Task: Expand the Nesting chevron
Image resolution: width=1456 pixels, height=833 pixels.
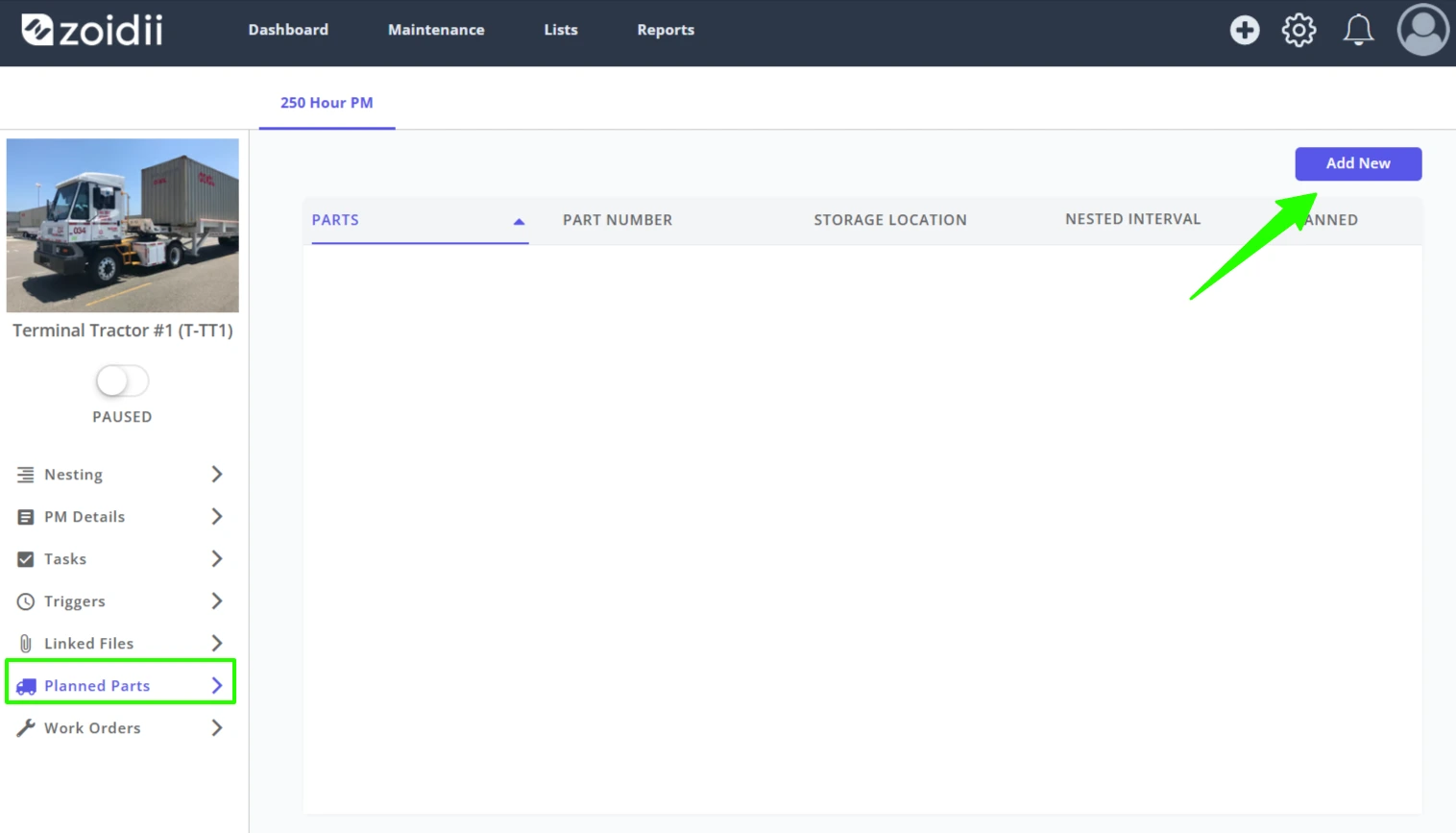Action: click(217, 475)
